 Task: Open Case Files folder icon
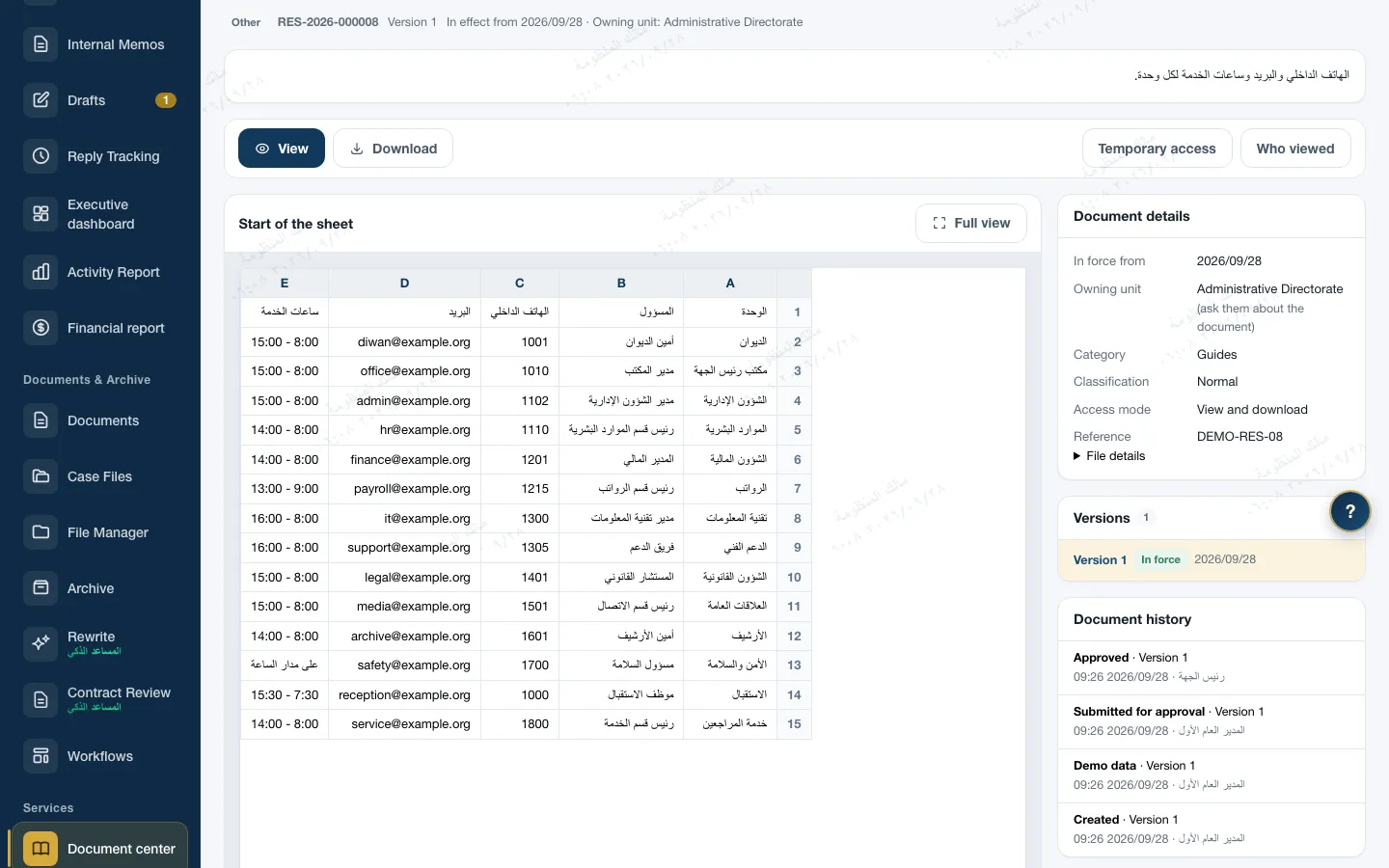[41, 476]
